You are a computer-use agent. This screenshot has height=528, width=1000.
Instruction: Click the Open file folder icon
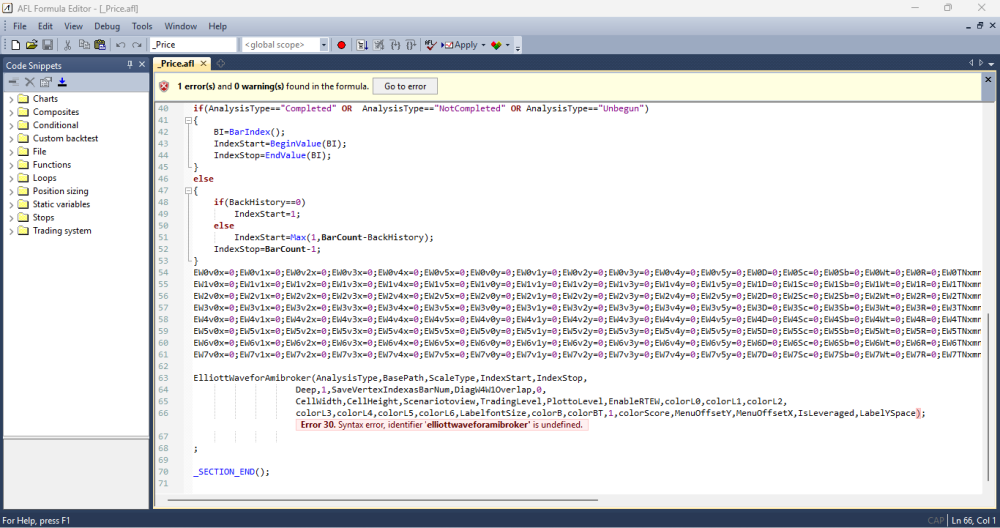pos(32,45)
